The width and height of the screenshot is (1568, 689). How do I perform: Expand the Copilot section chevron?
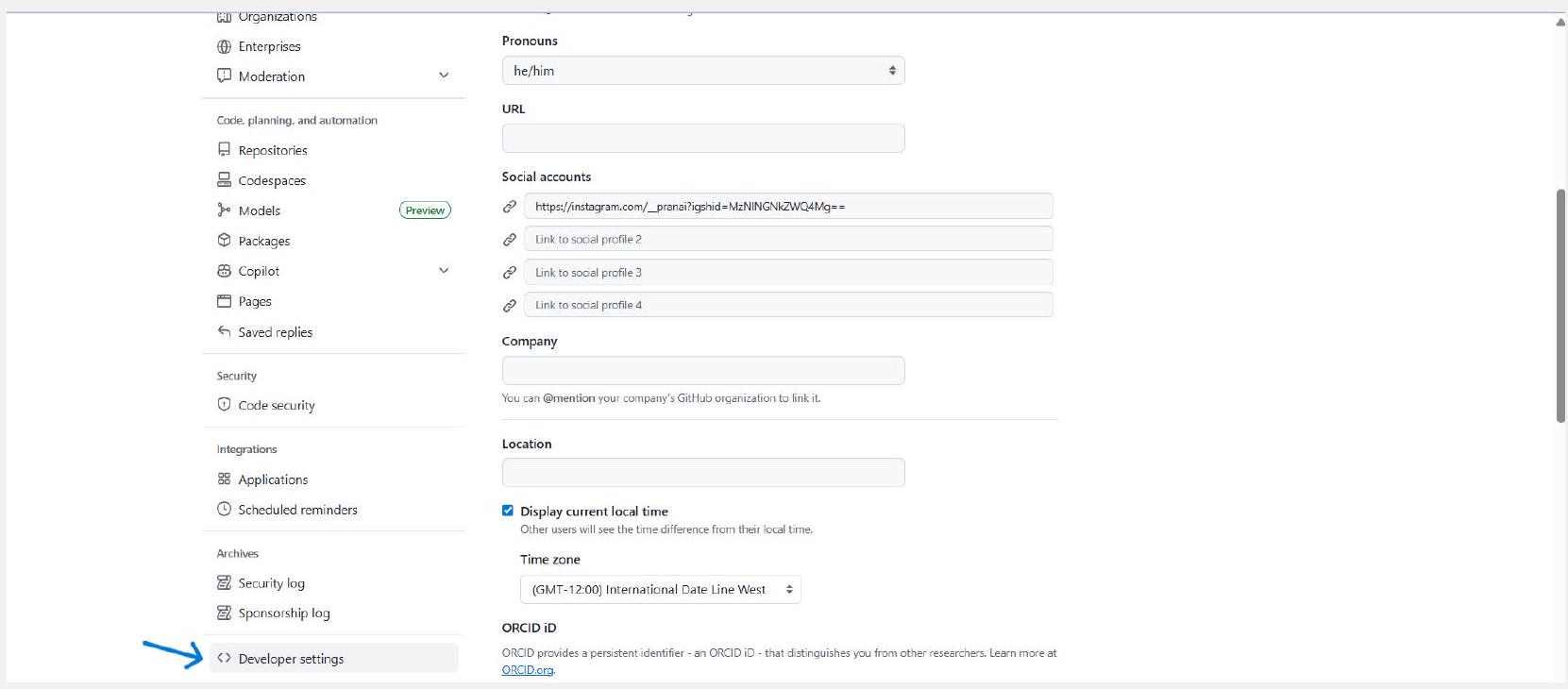(444, 270)
